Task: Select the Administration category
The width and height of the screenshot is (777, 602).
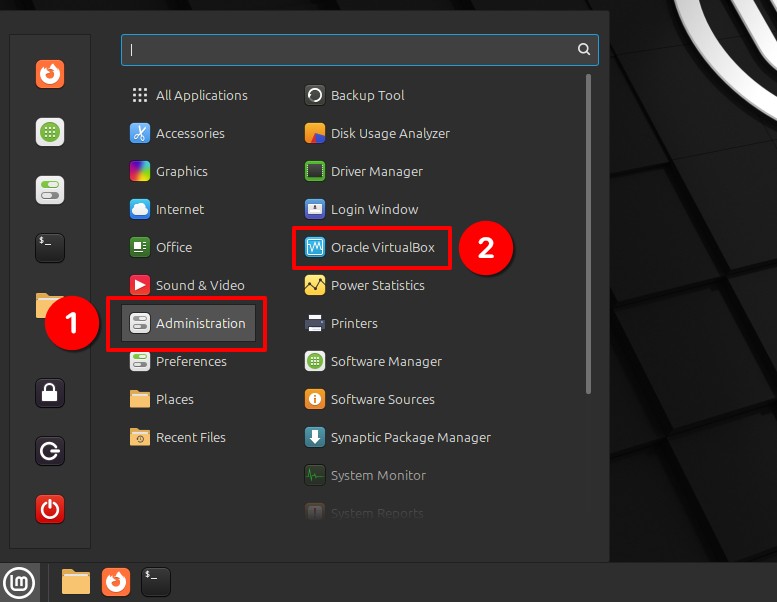Action: 188,323
